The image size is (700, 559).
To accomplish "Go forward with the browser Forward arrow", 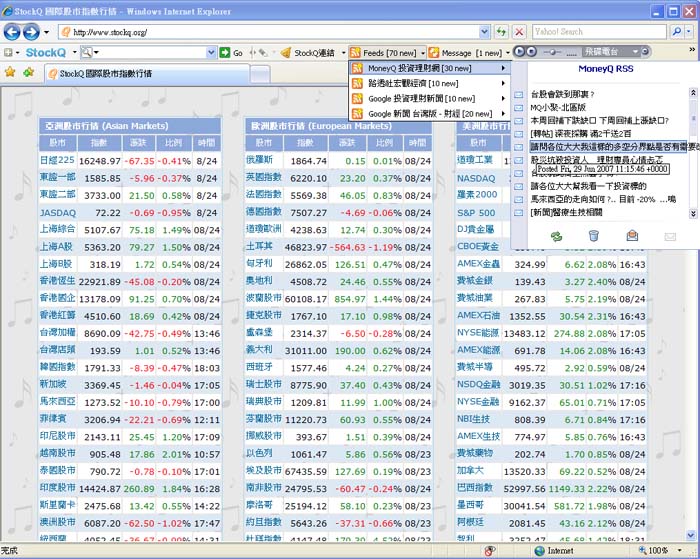I will (31, 32).
